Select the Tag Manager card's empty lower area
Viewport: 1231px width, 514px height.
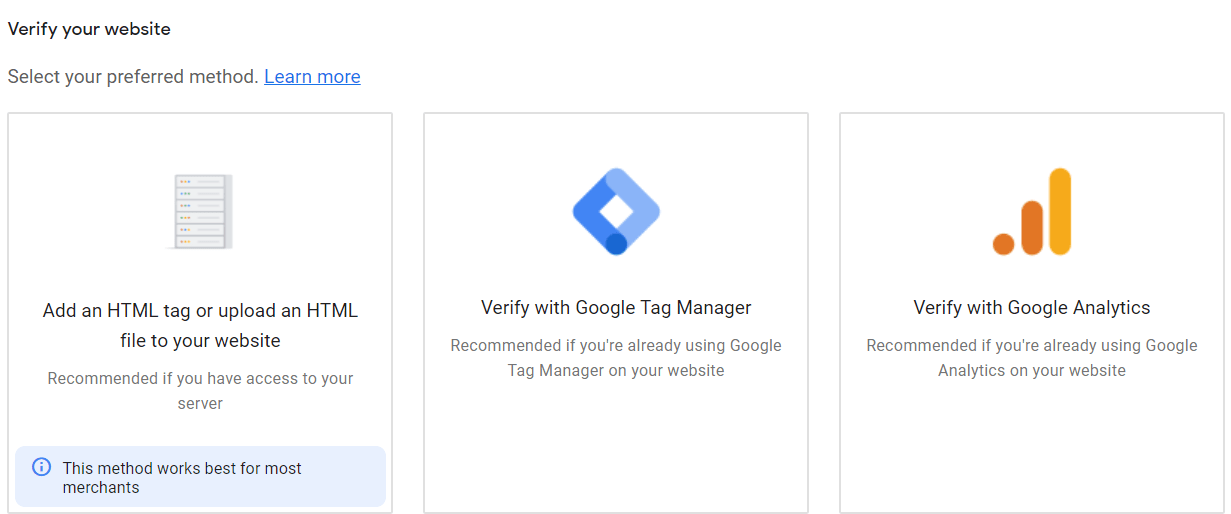[616, 447]
